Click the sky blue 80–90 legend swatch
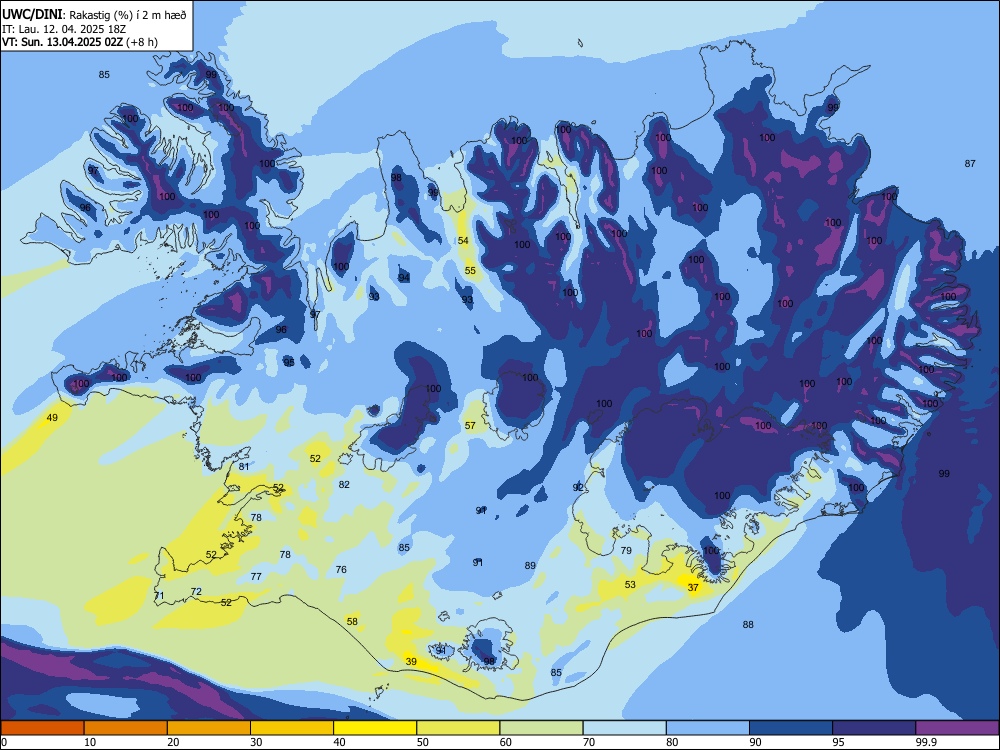The width and height of the screenshot is (1000, 750). pos(708,728)
